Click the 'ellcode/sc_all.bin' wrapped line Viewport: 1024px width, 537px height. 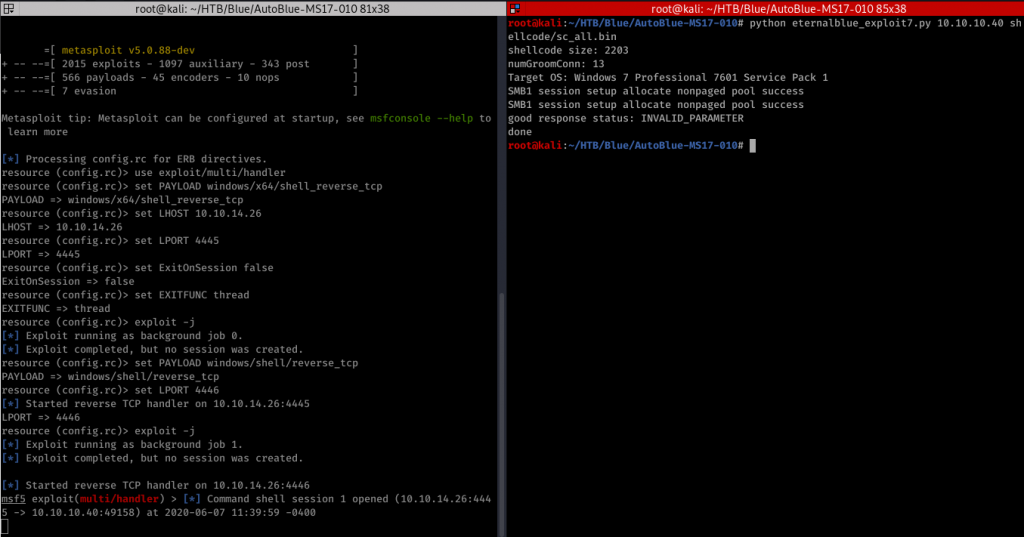point(562,37)
